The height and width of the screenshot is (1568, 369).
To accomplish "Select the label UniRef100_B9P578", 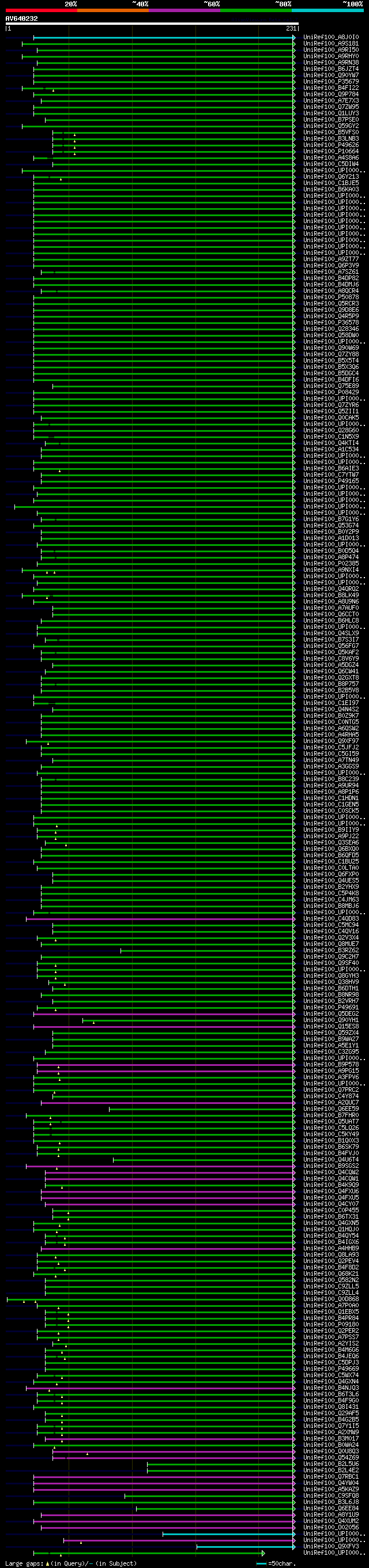I will pyautogui.click(x=332, y=1065).
